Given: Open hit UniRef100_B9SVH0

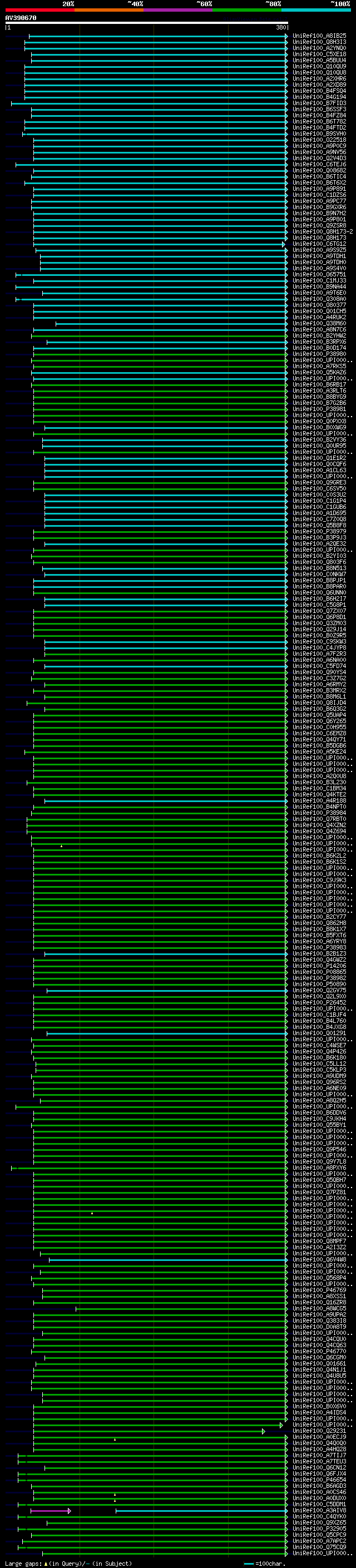Looking at the screenshot, I should click(x=319, y=133).
